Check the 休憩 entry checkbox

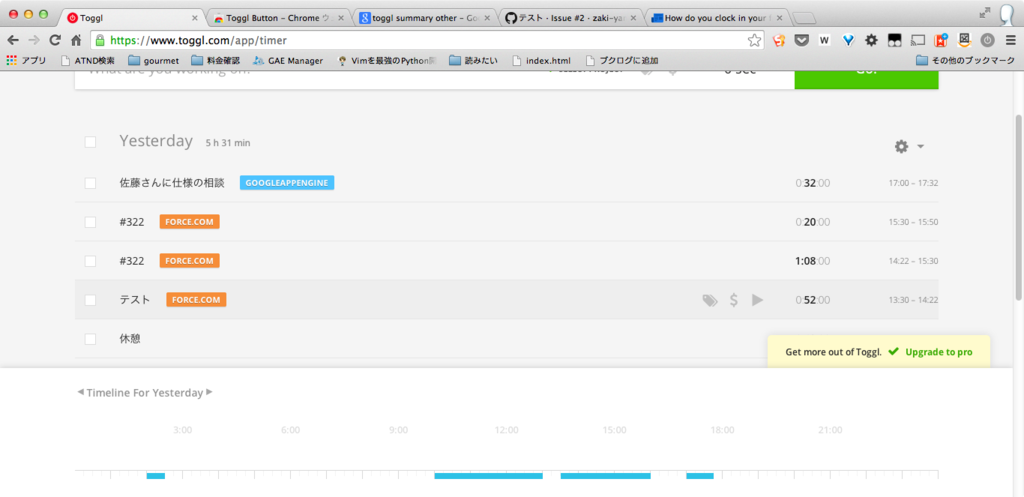pos(90,339)
